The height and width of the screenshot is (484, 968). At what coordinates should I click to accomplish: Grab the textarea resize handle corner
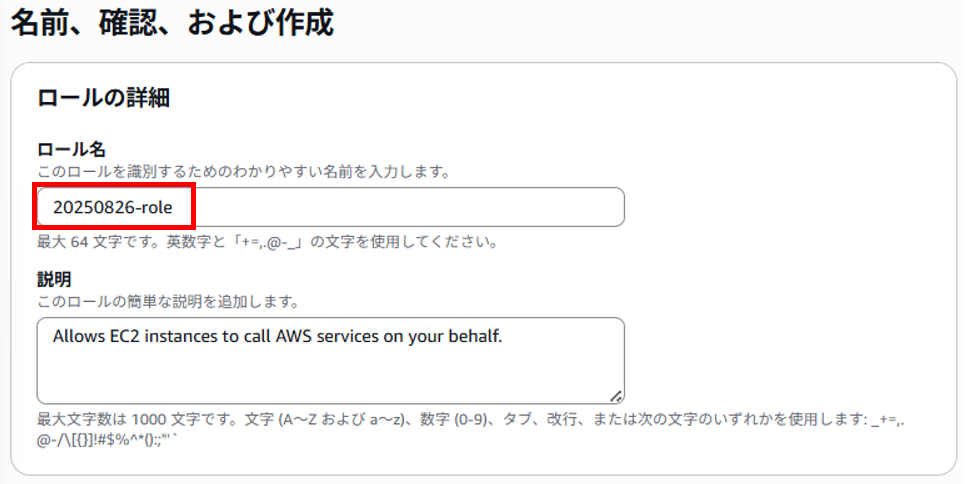(616, 396)
